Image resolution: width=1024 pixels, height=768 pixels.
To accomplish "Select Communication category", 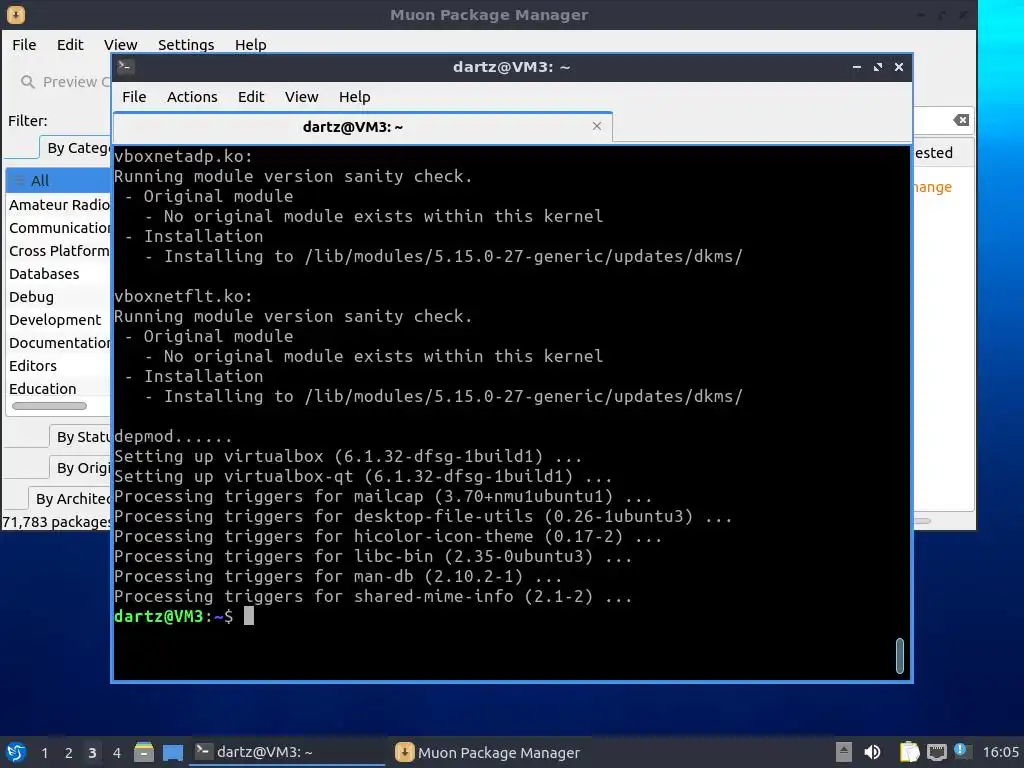I will click(59, 228).
